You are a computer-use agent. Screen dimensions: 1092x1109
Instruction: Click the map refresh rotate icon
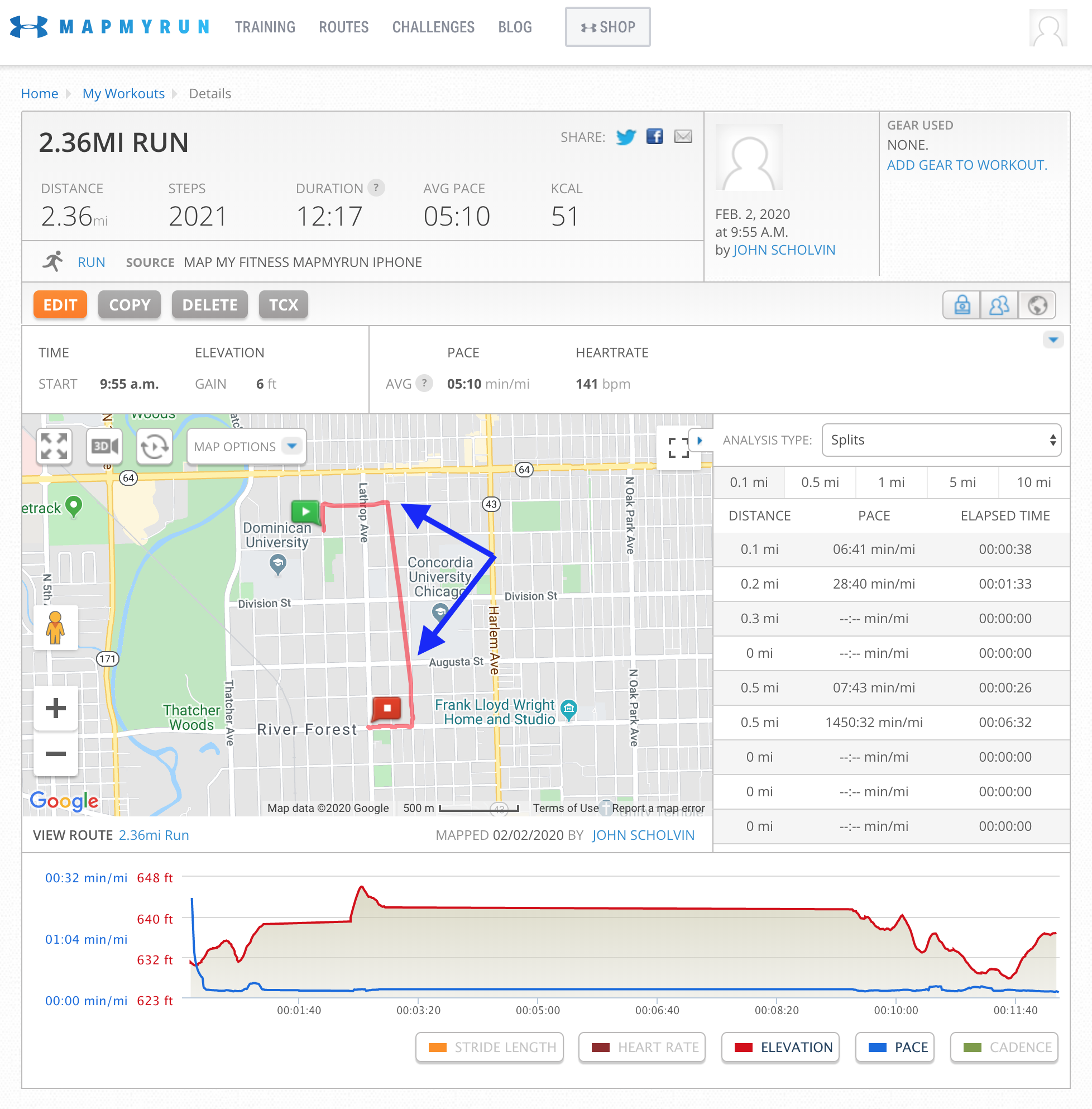click(x=154, y=446)
